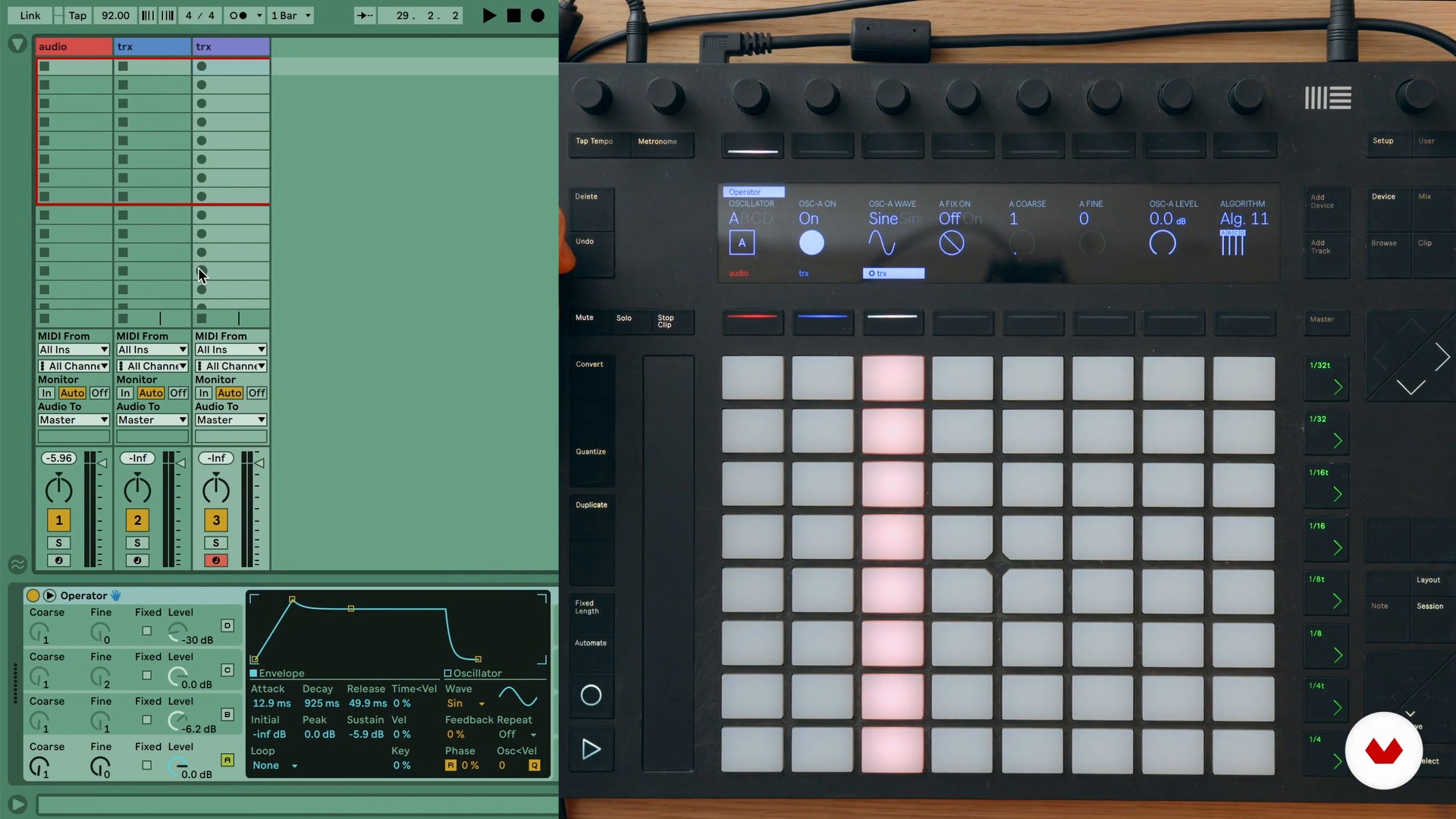Toggle track activator 1
The width and height of the screenshot is (1456, 819).
[58, 520]
